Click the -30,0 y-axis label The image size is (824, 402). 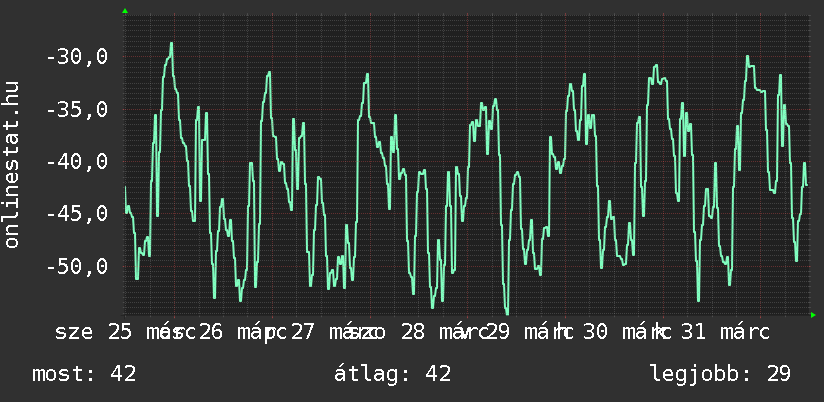[77, 57]
